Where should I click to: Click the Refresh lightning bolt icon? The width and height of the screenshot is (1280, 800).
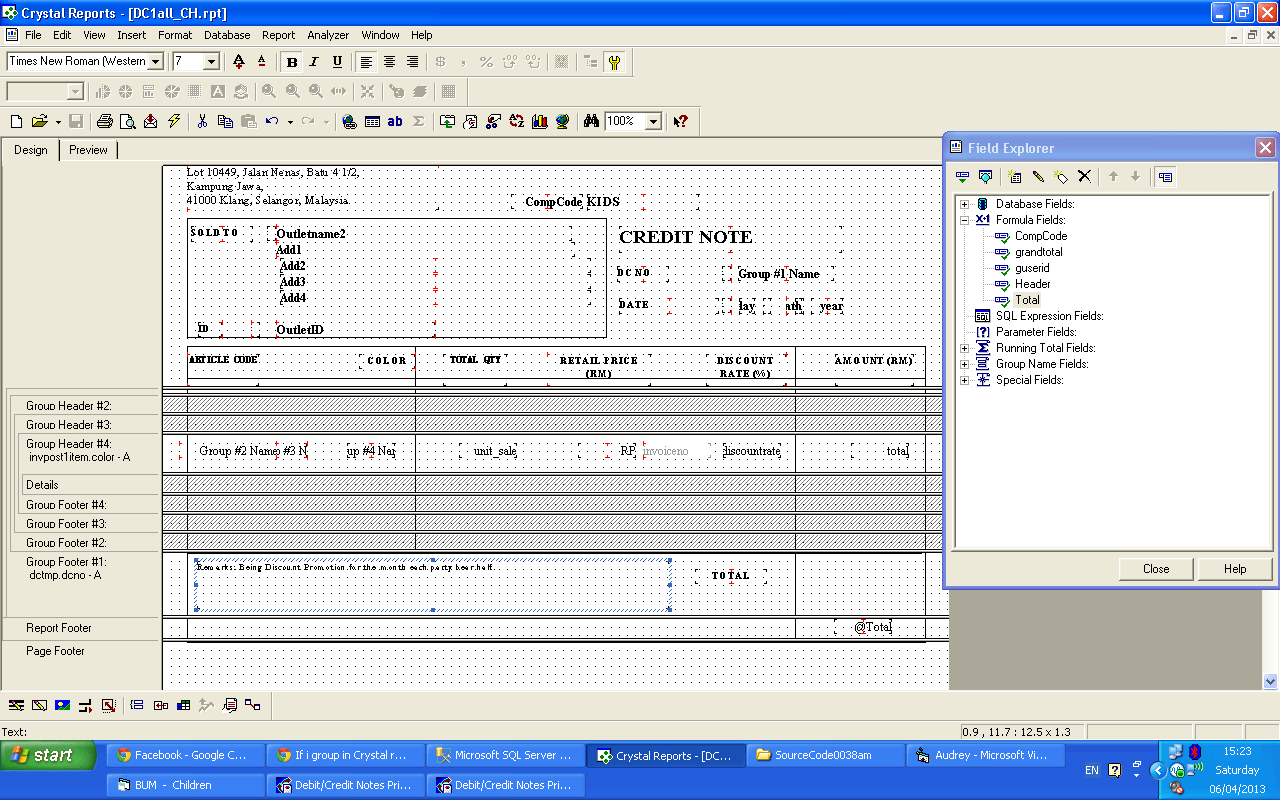tap(174, 121)
